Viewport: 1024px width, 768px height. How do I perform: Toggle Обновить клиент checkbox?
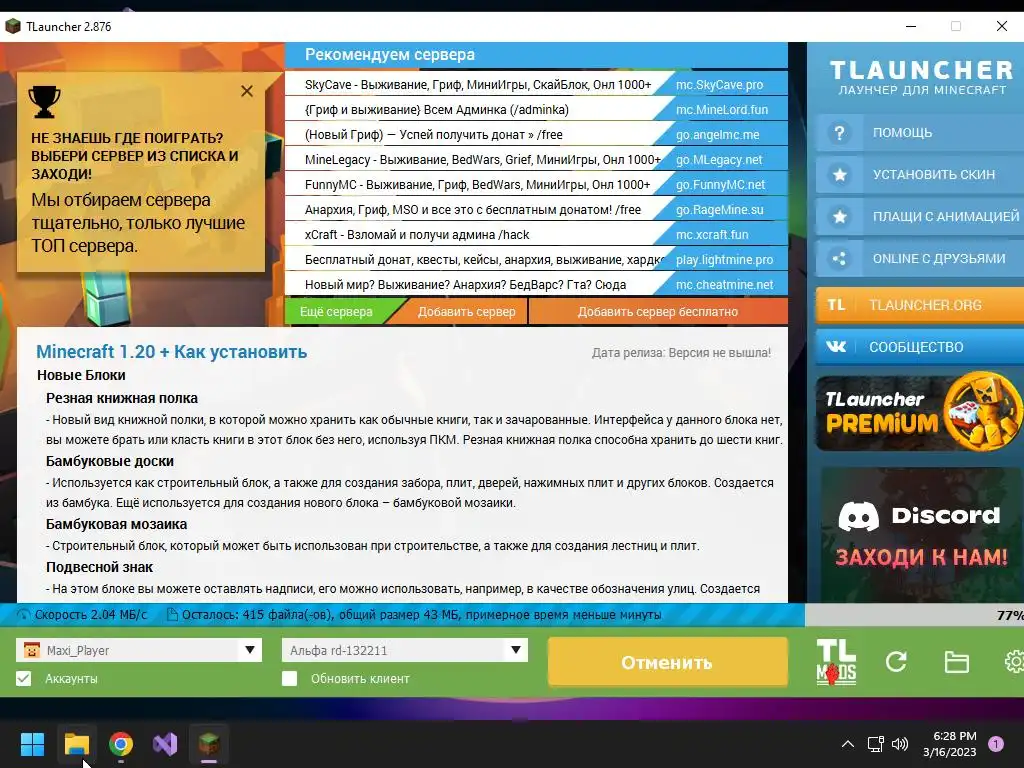coord(289,679)
